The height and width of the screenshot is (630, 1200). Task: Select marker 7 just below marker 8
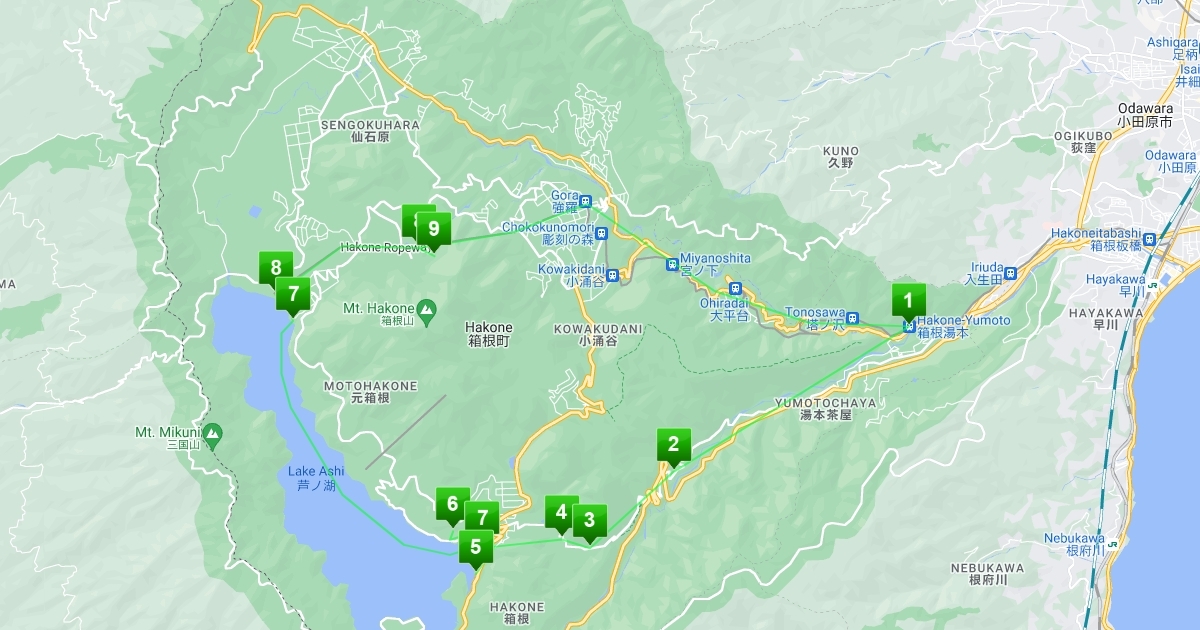coord(292,296)
